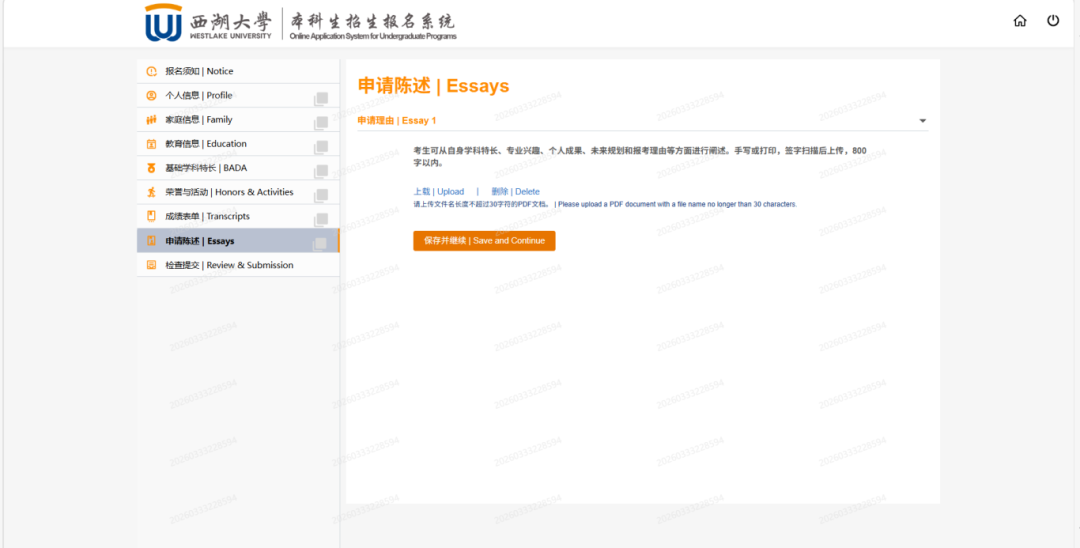Click the Upload link
Screen dimensions: 1080x548
(x=439, y=191)
